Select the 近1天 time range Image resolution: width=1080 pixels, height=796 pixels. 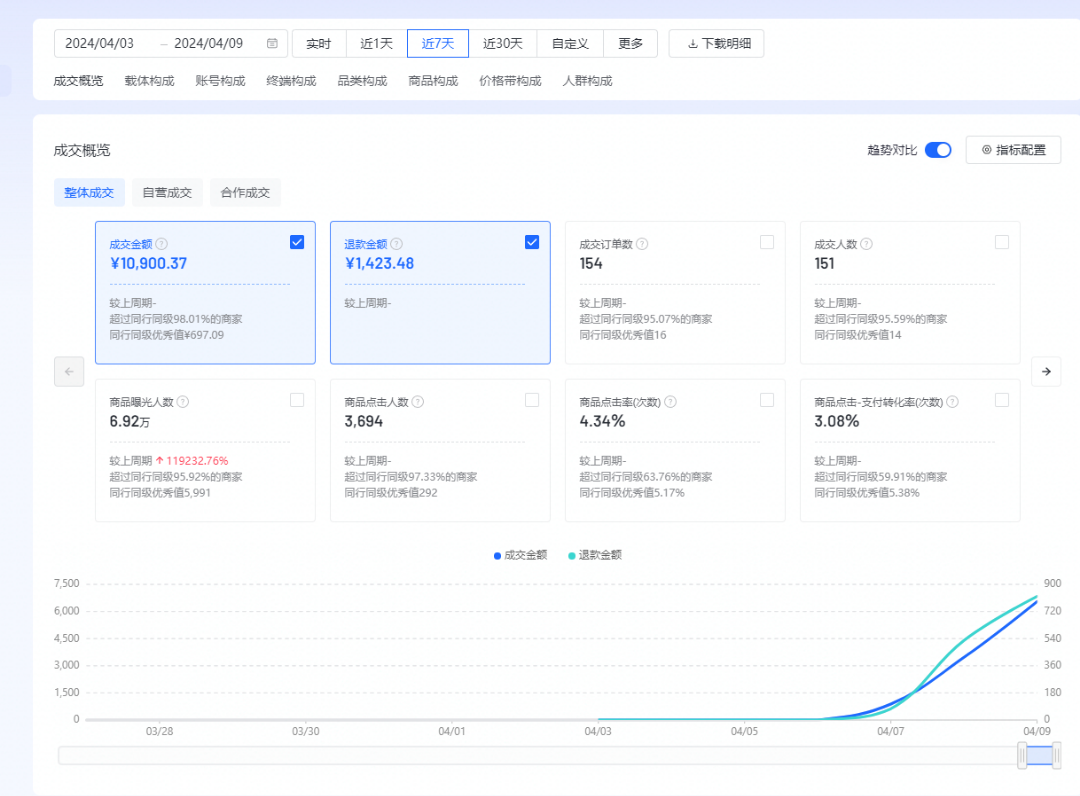pos(377,43)
